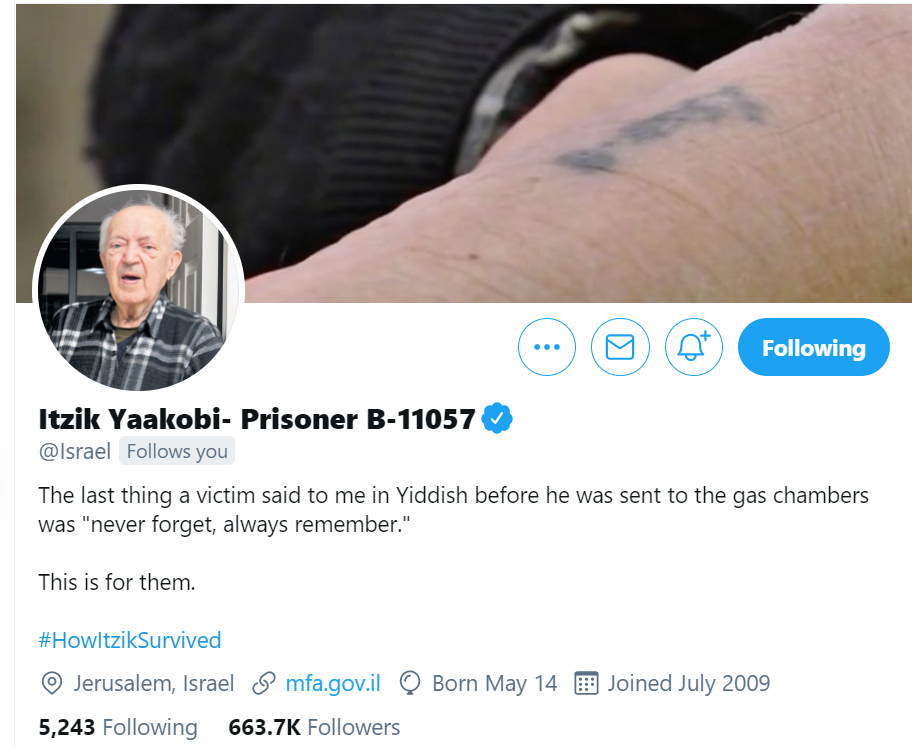Open the header banner photo
Viewport: 912px width, 747px height.
(x=464, y=154)
